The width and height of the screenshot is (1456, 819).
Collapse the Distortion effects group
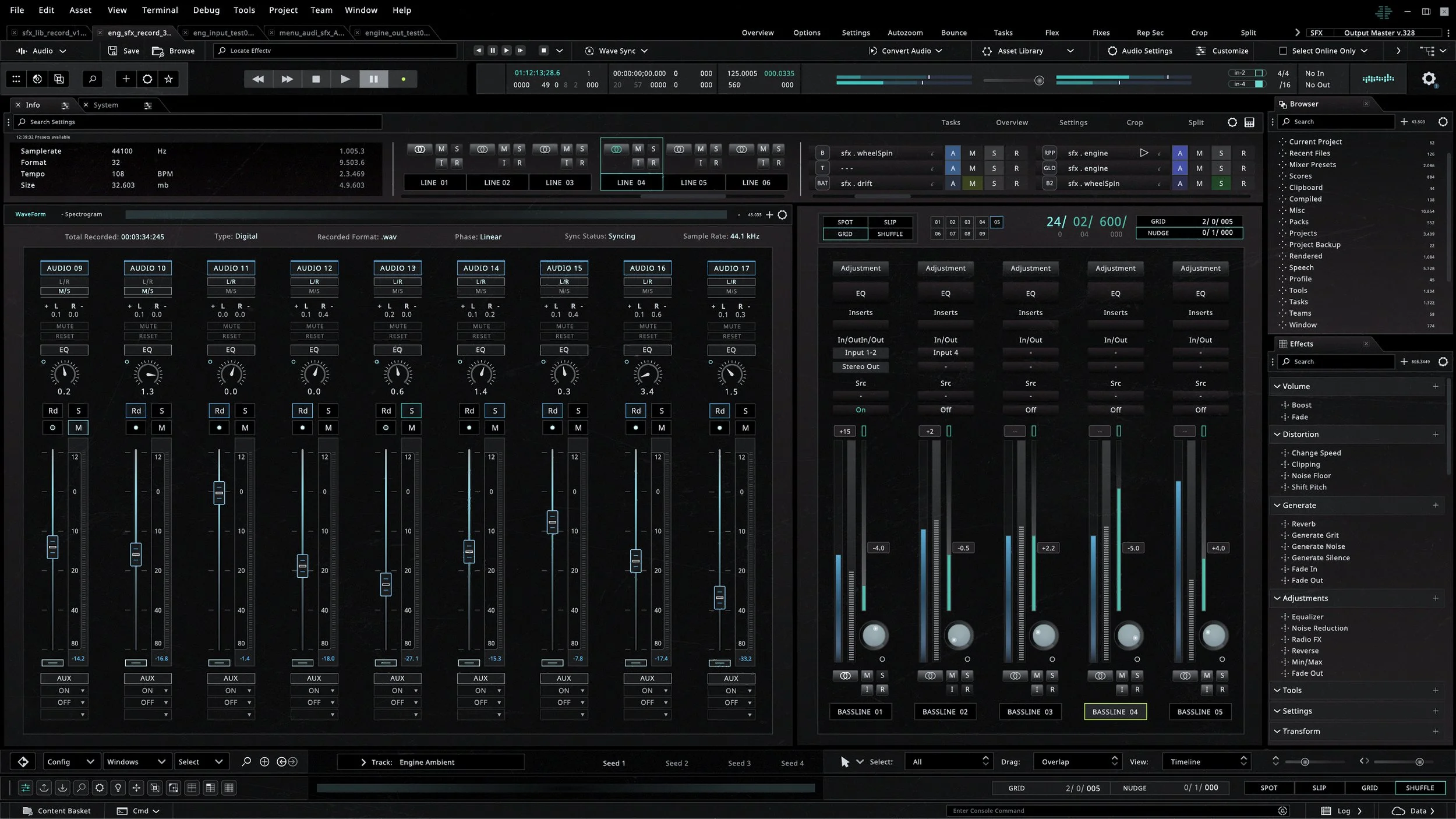(1277, 435)
